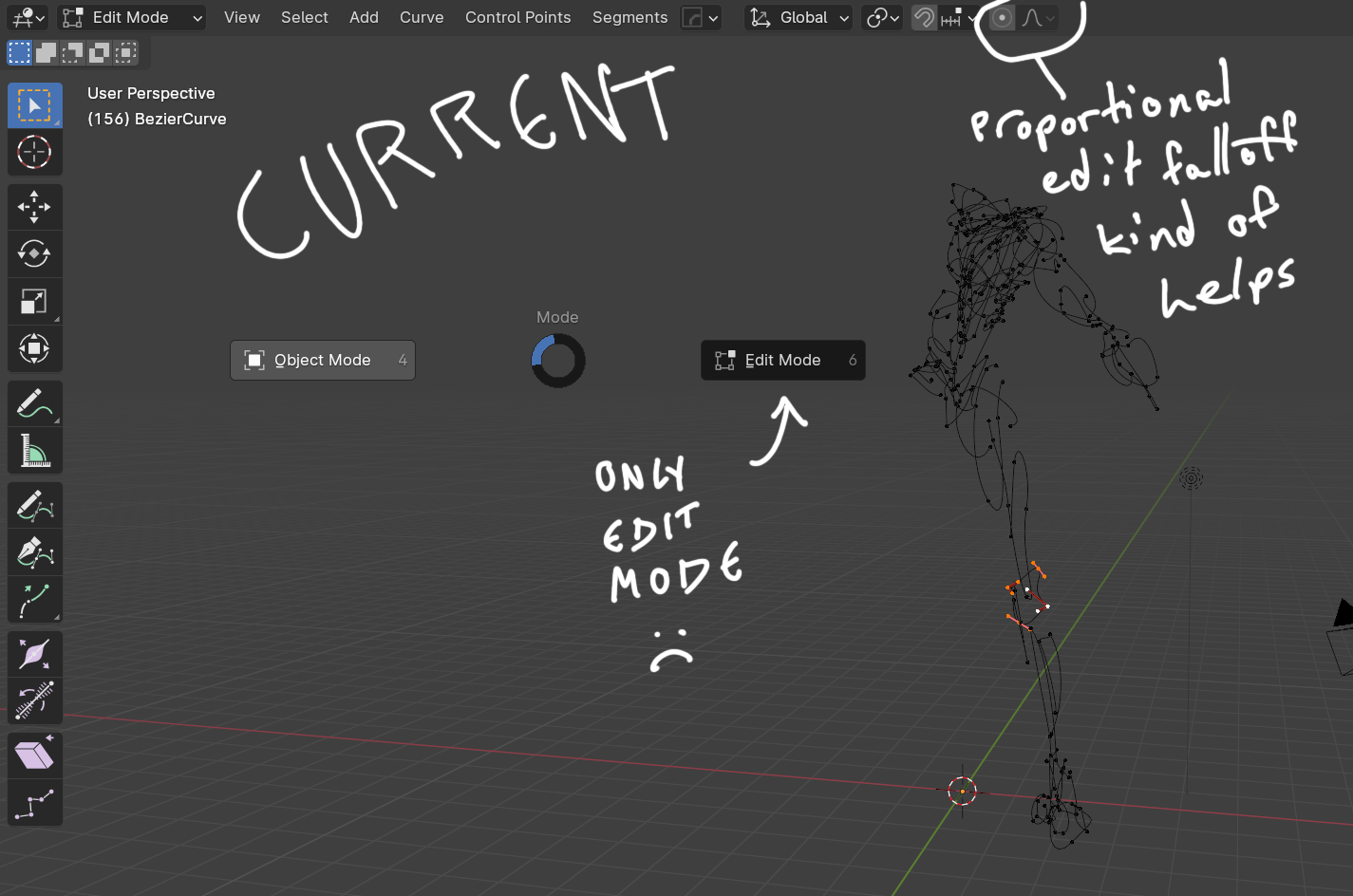Click the 3D cursor in viewport
The image size is (1353, 896).
(962, 791)
